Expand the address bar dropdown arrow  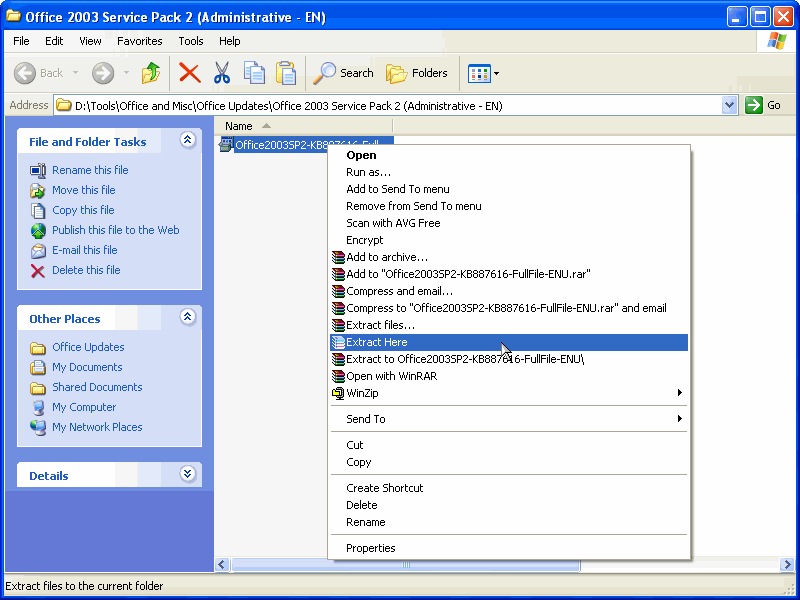pos(729,105)
